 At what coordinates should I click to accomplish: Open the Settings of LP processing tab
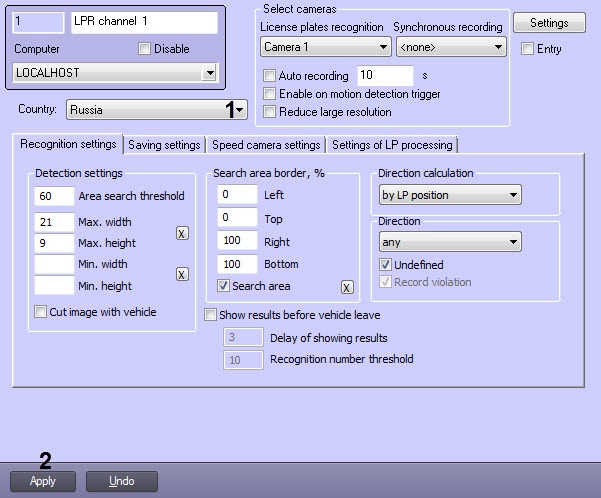392,145
